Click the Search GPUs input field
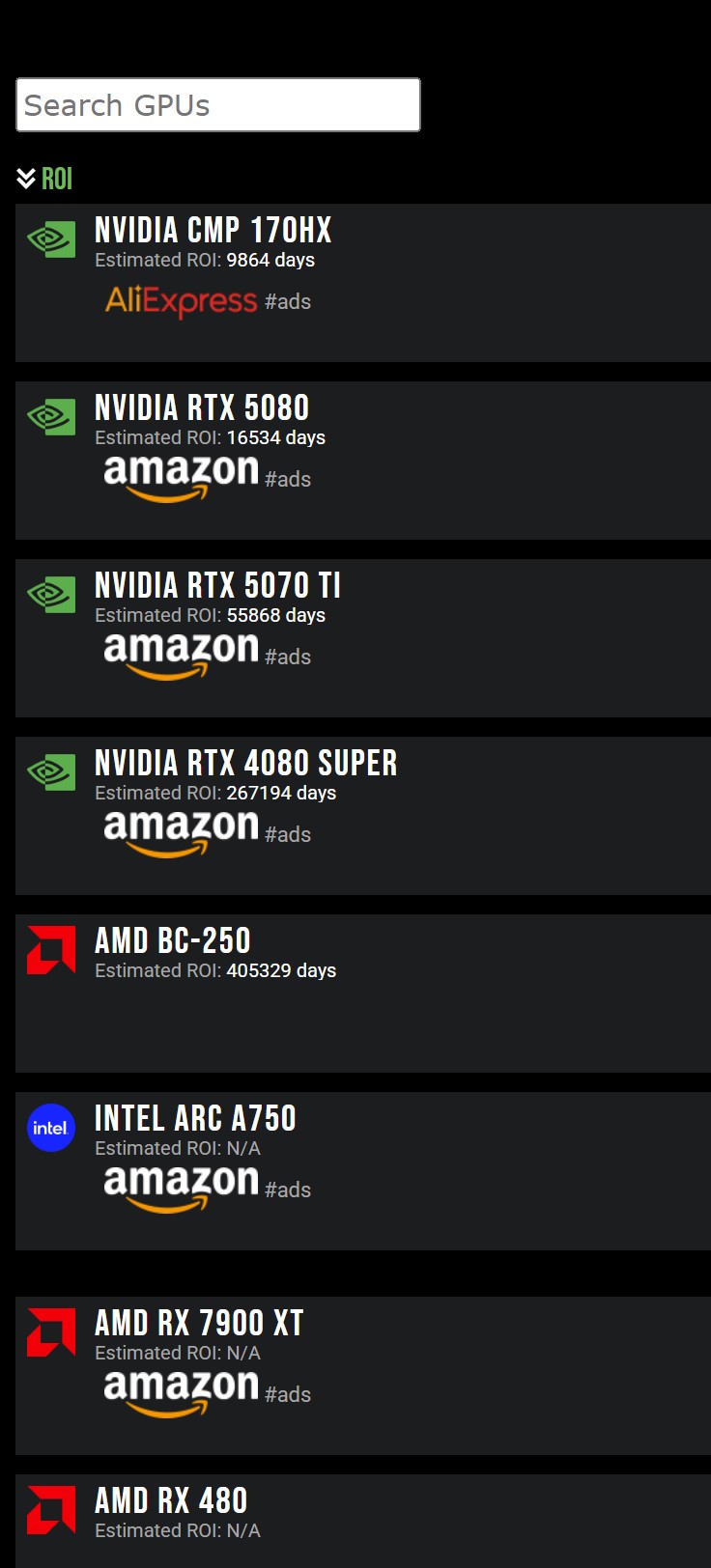The width and height of the screenshot is (711, 1568). [218, 105]
